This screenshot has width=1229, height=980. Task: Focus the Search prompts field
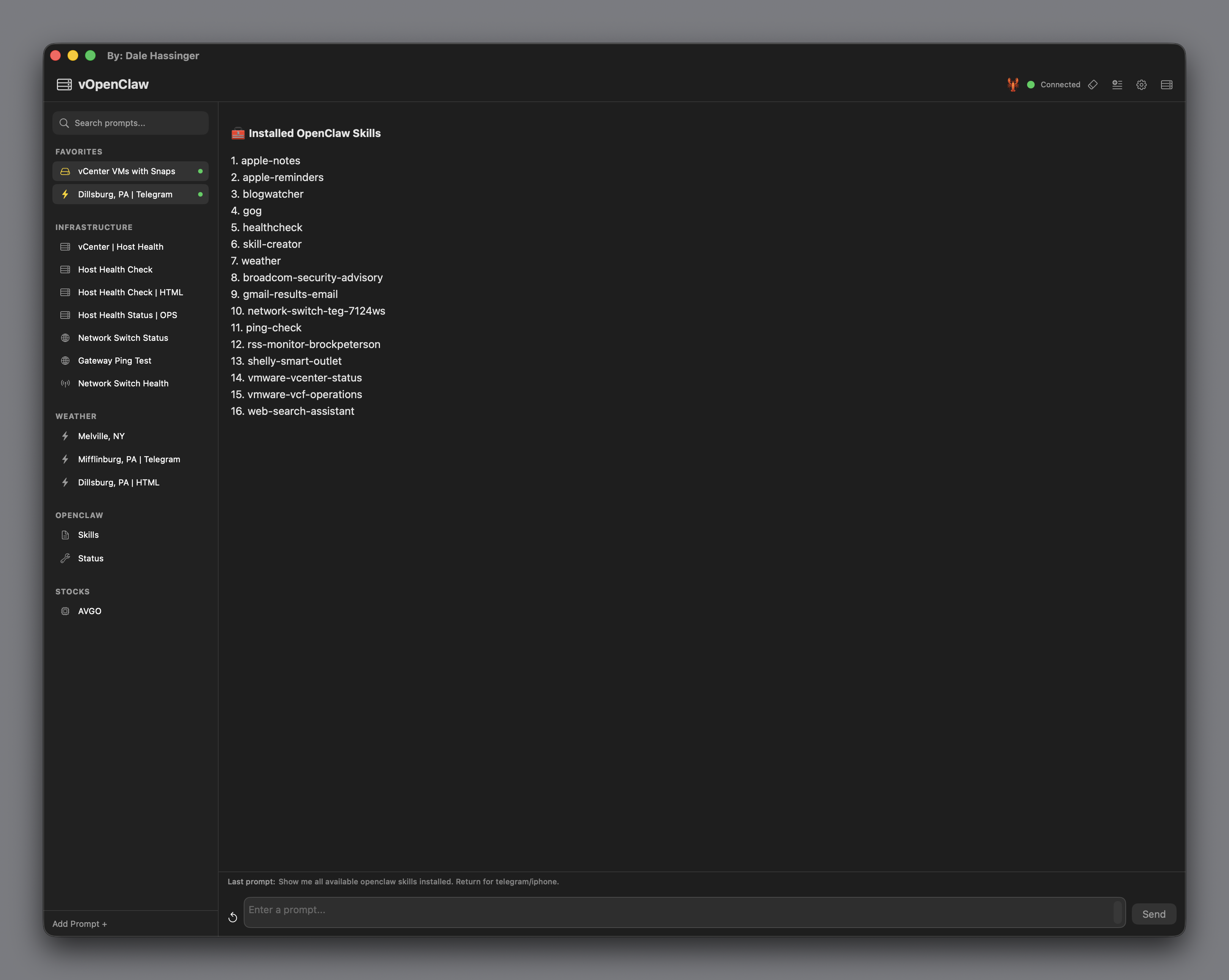coord(137,123)
